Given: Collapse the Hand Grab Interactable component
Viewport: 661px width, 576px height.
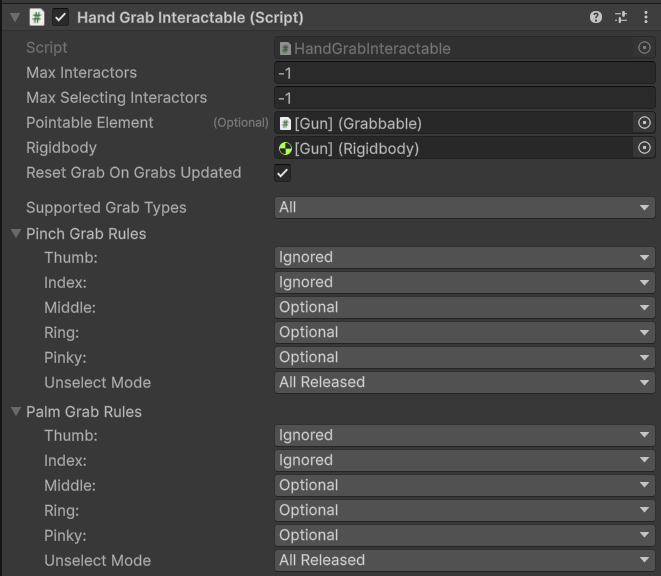Looking at the screenshot, I should (x=15, y=17).
